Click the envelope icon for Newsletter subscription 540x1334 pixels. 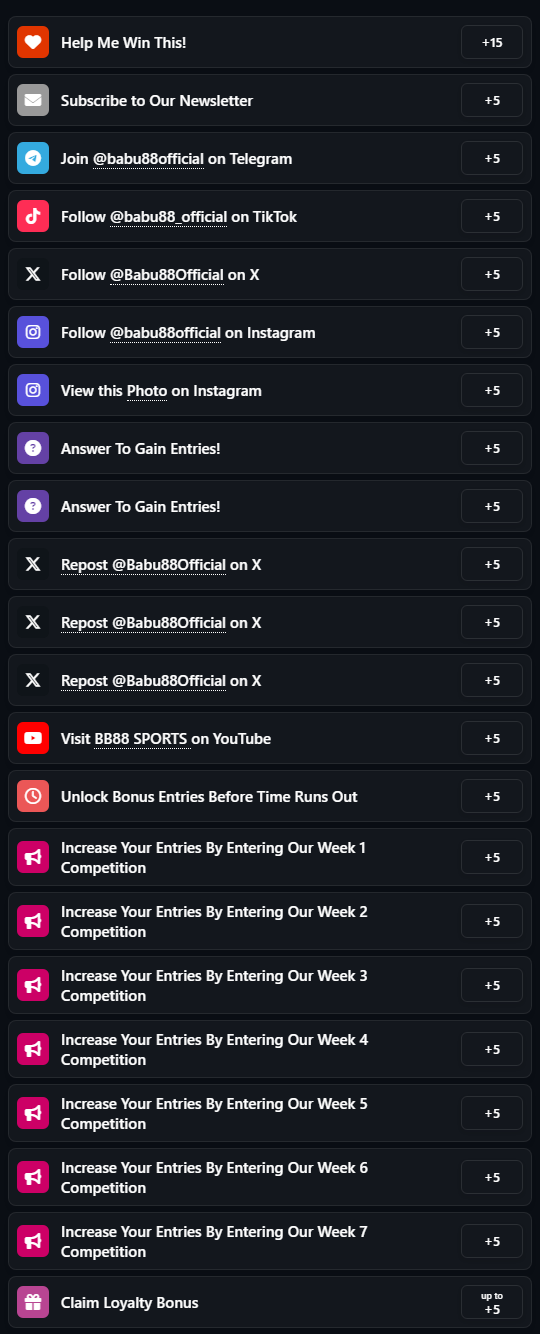(33, 100)
